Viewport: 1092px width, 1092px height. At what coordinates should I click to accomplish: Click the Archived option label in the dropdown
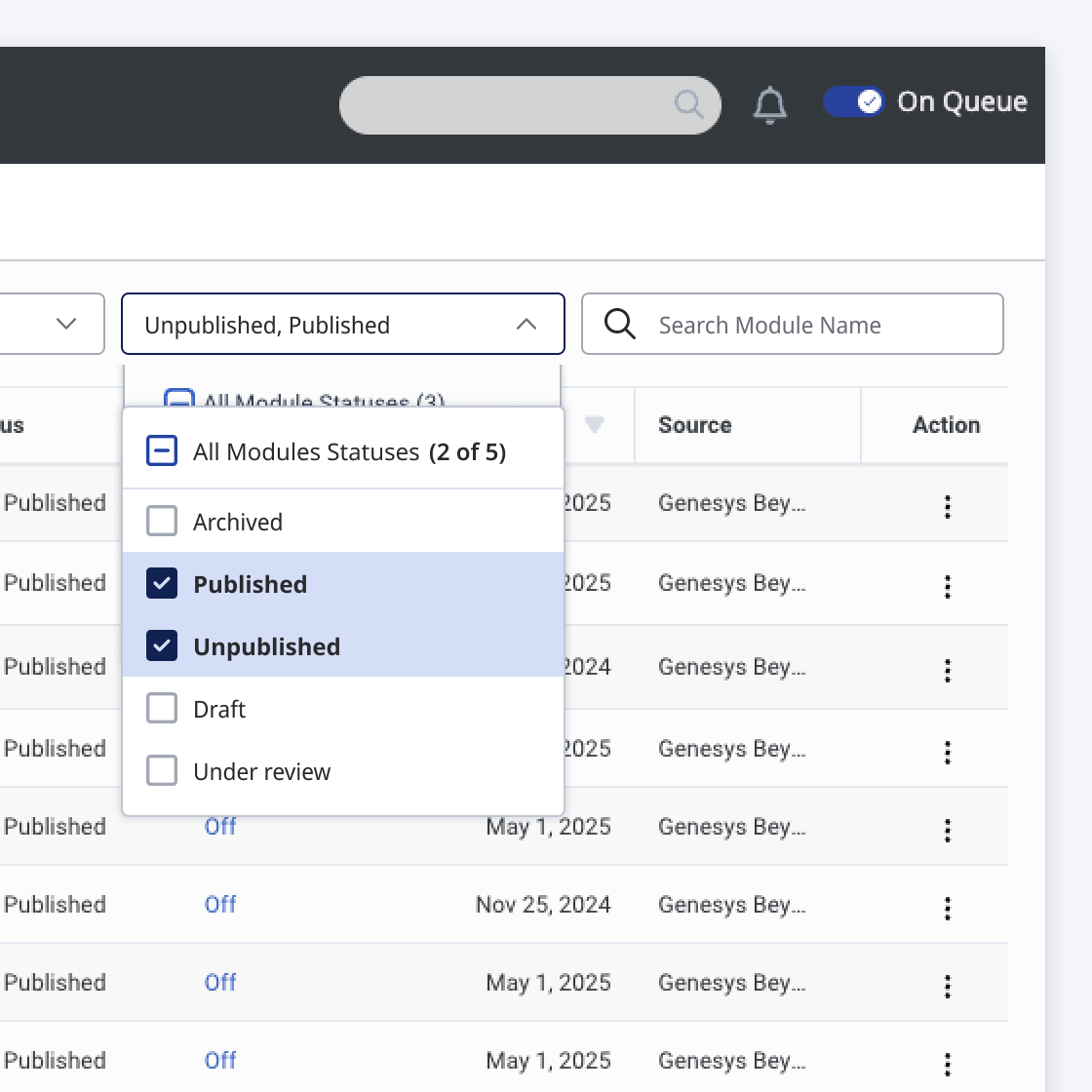(238, 522)
